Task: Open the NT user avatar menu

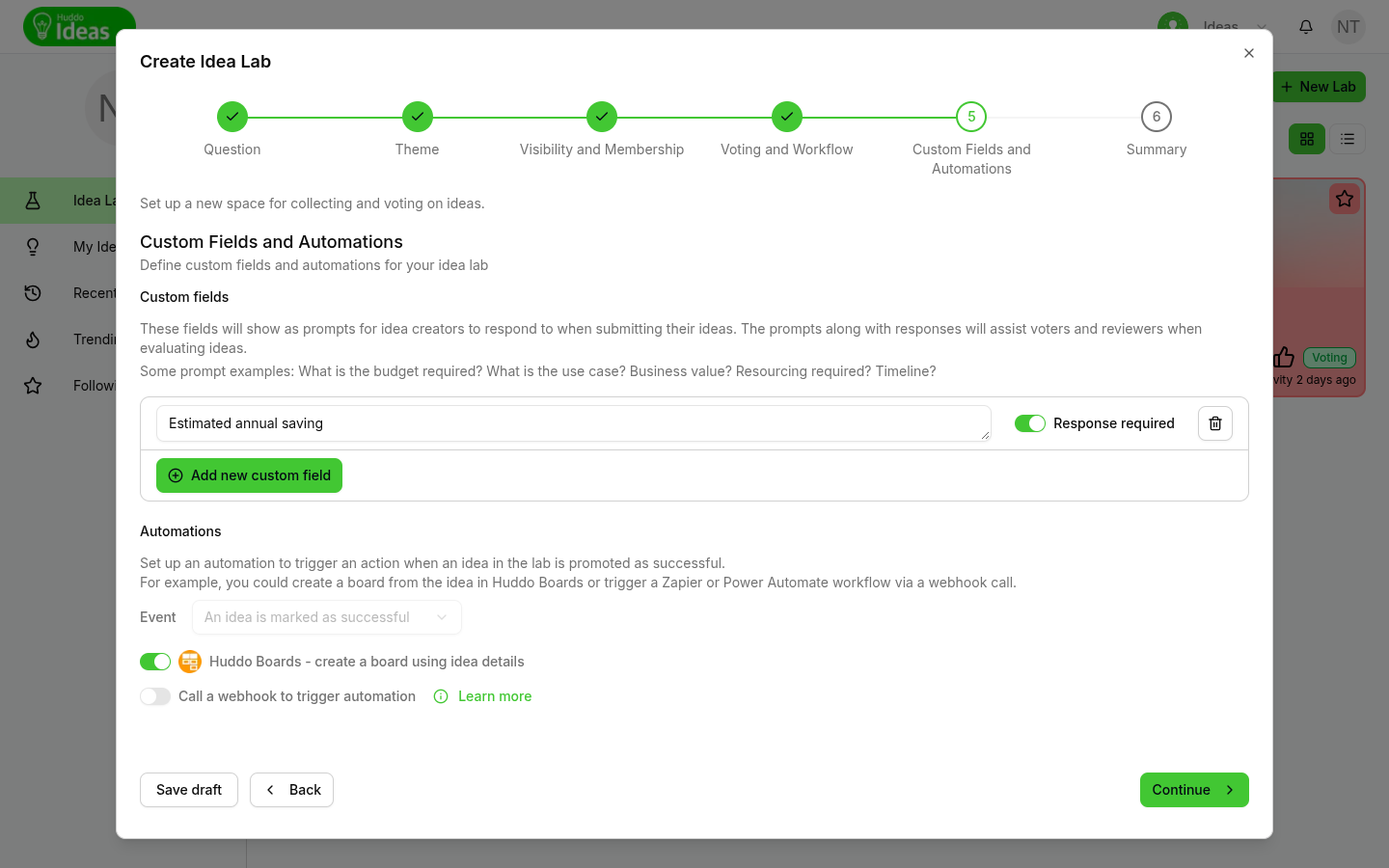Action: [1348, 27]
